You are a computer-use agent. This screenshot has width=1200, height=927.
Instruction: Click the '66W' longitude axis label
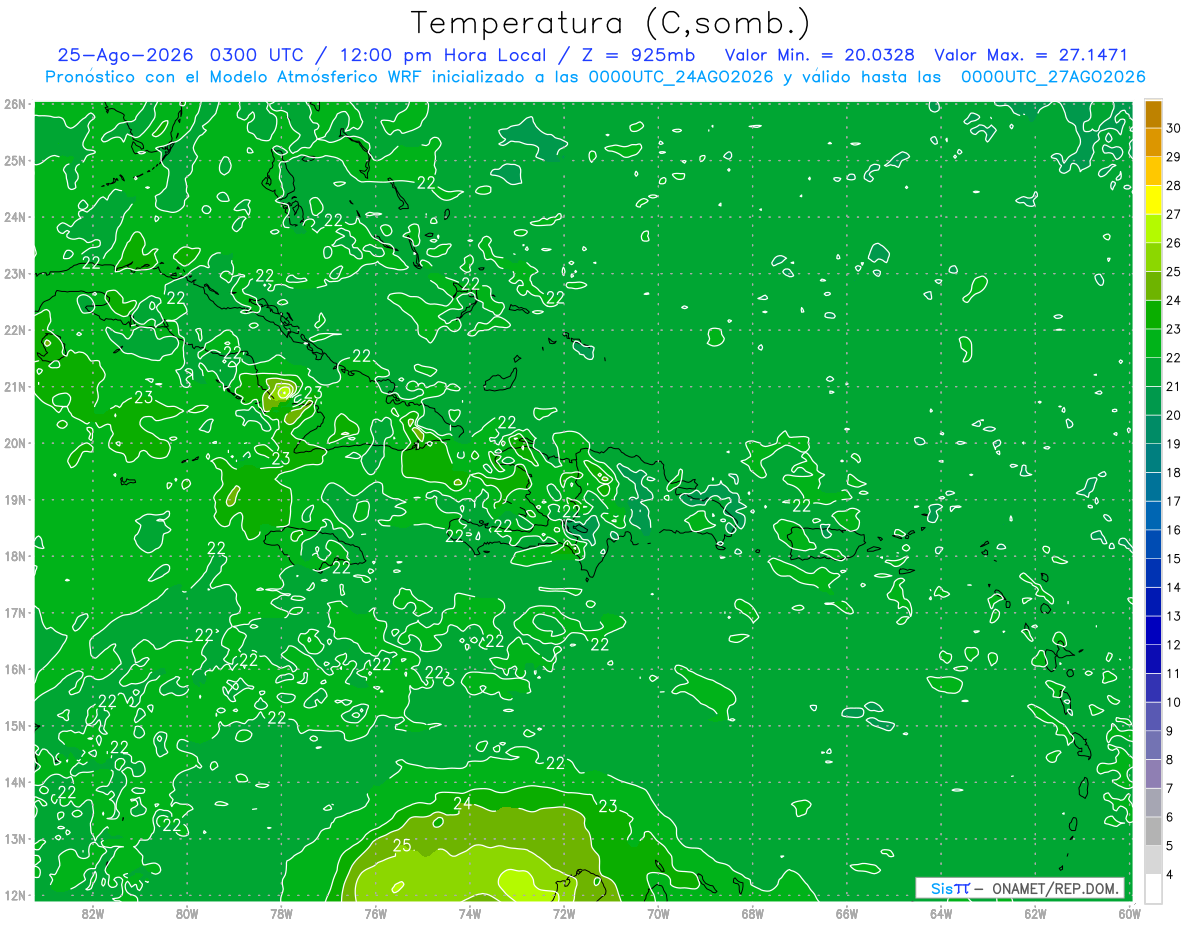847,913
